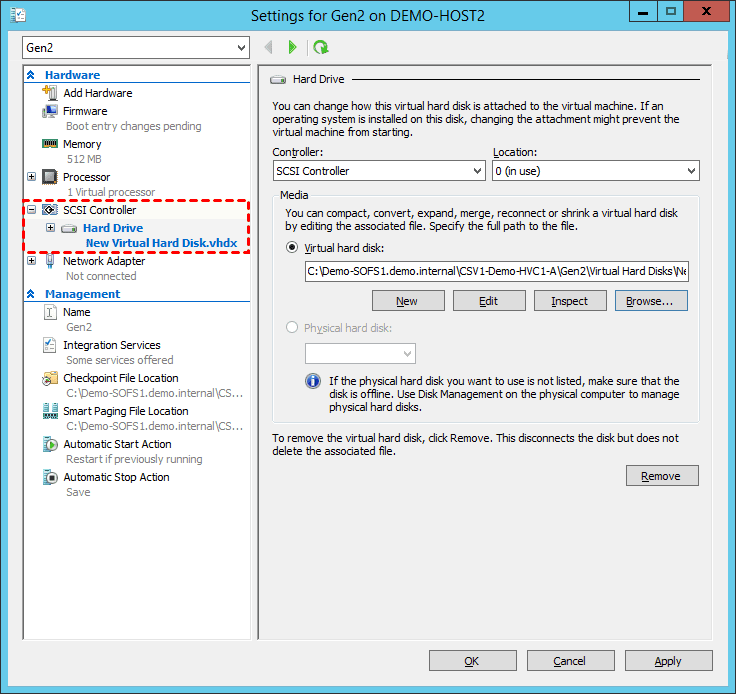Collapse the Hardware section
The height and width of the screenshot is (694, 736).
pos(31,75)
